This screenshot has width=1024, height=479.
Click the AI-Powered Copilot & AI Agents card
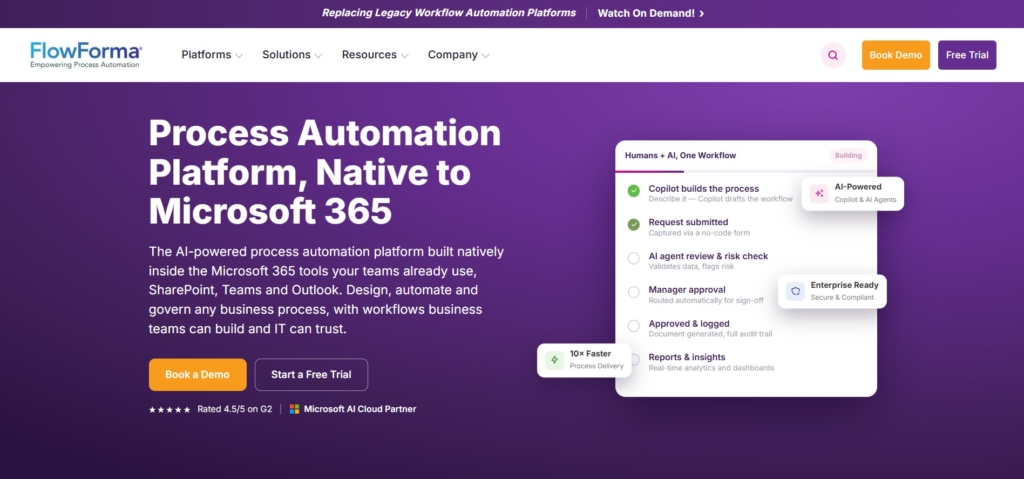tap(852, 193)
